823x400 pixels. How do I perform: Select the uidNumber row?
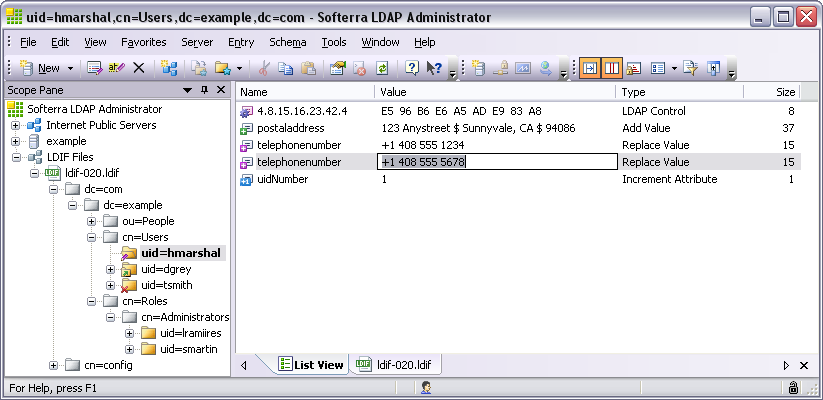click(519, 179)
